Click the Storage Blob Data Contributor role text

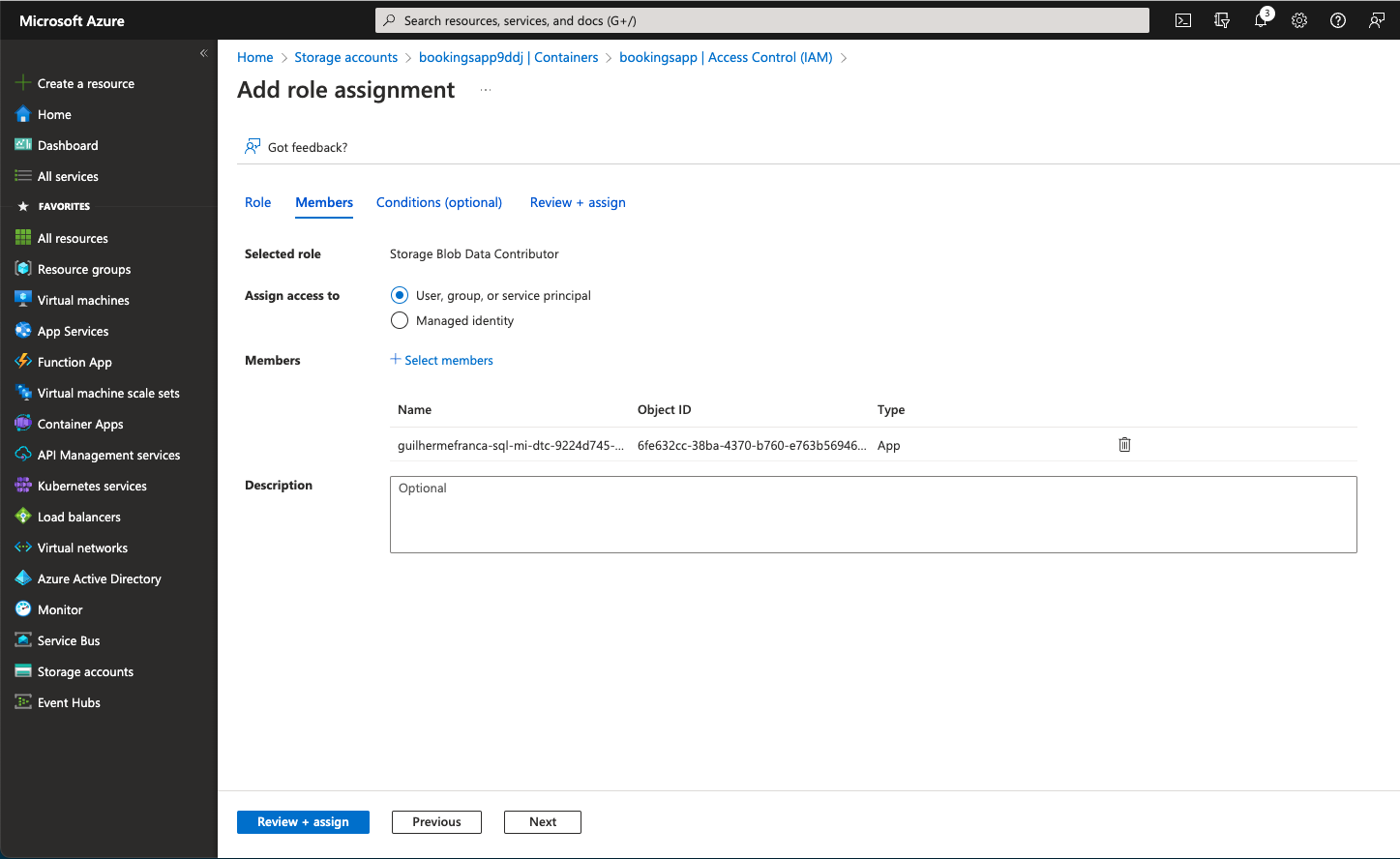(474, 253)
